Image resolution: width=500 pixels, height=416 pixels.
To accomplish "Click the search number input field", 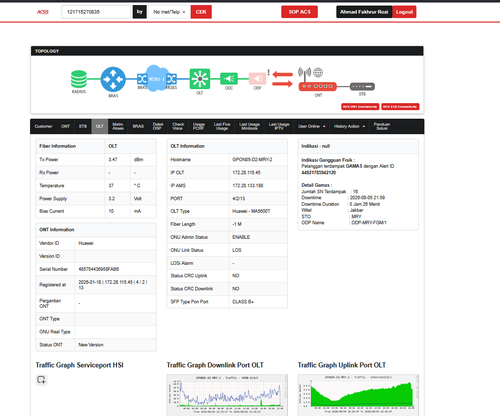I will [96, 12].
